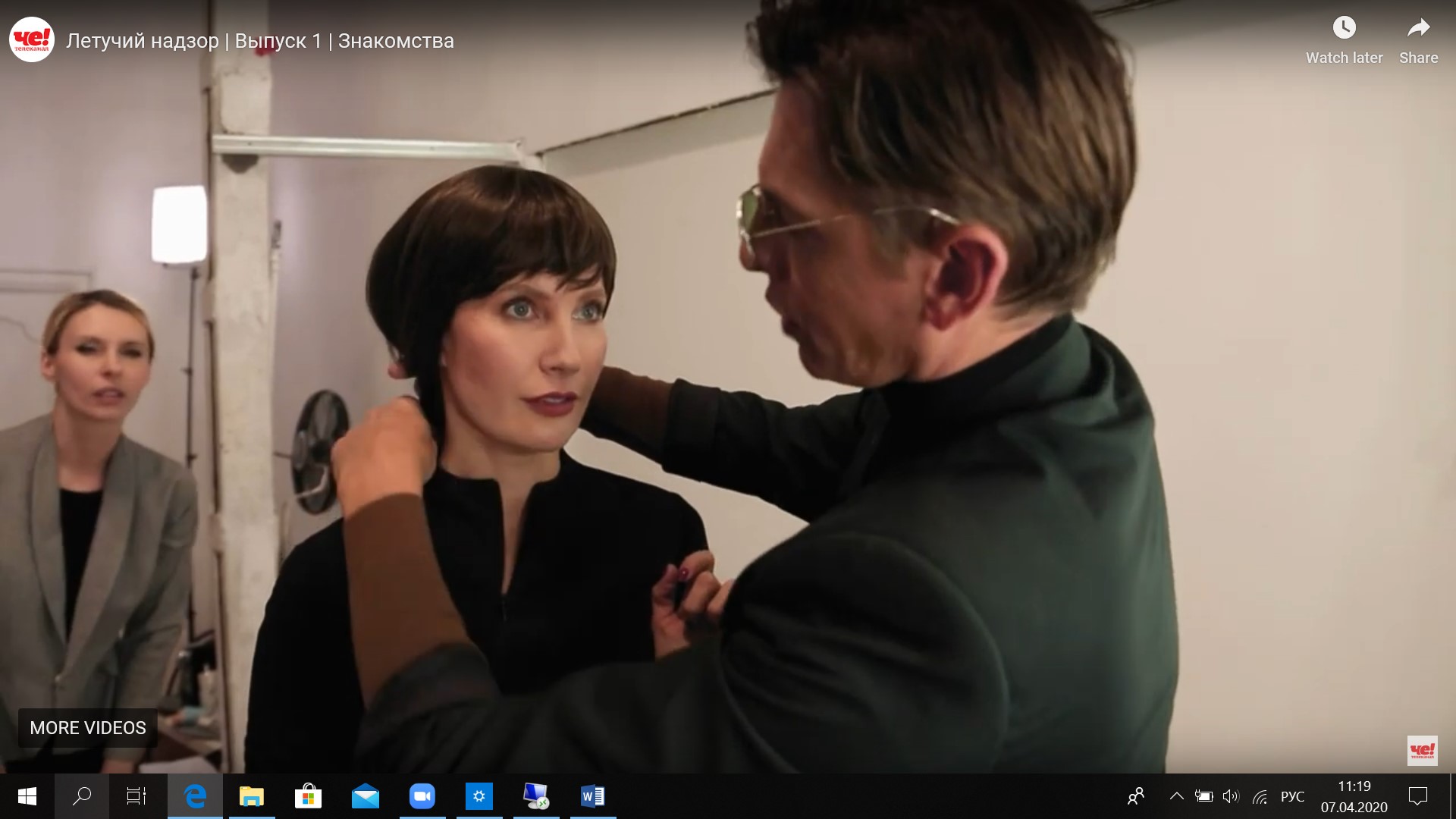The height and width of the screenshot is (819, 1456).
Task: Launch Microsoft Store from taskbar
Action: pyautogui.click(x=308, y=796)
